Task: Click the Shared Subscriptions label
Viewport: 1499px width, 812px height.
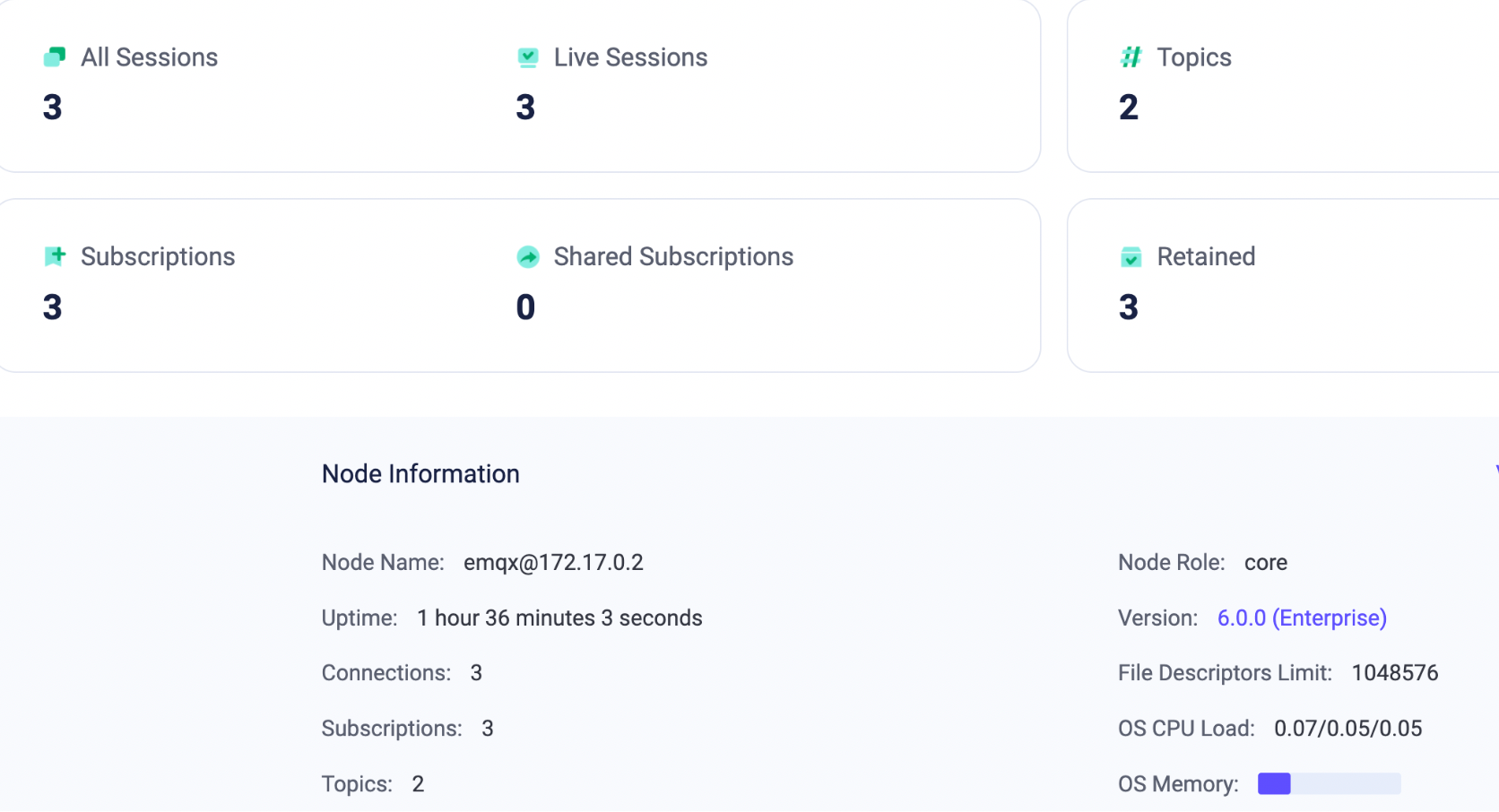Action: tap(673, 257)
